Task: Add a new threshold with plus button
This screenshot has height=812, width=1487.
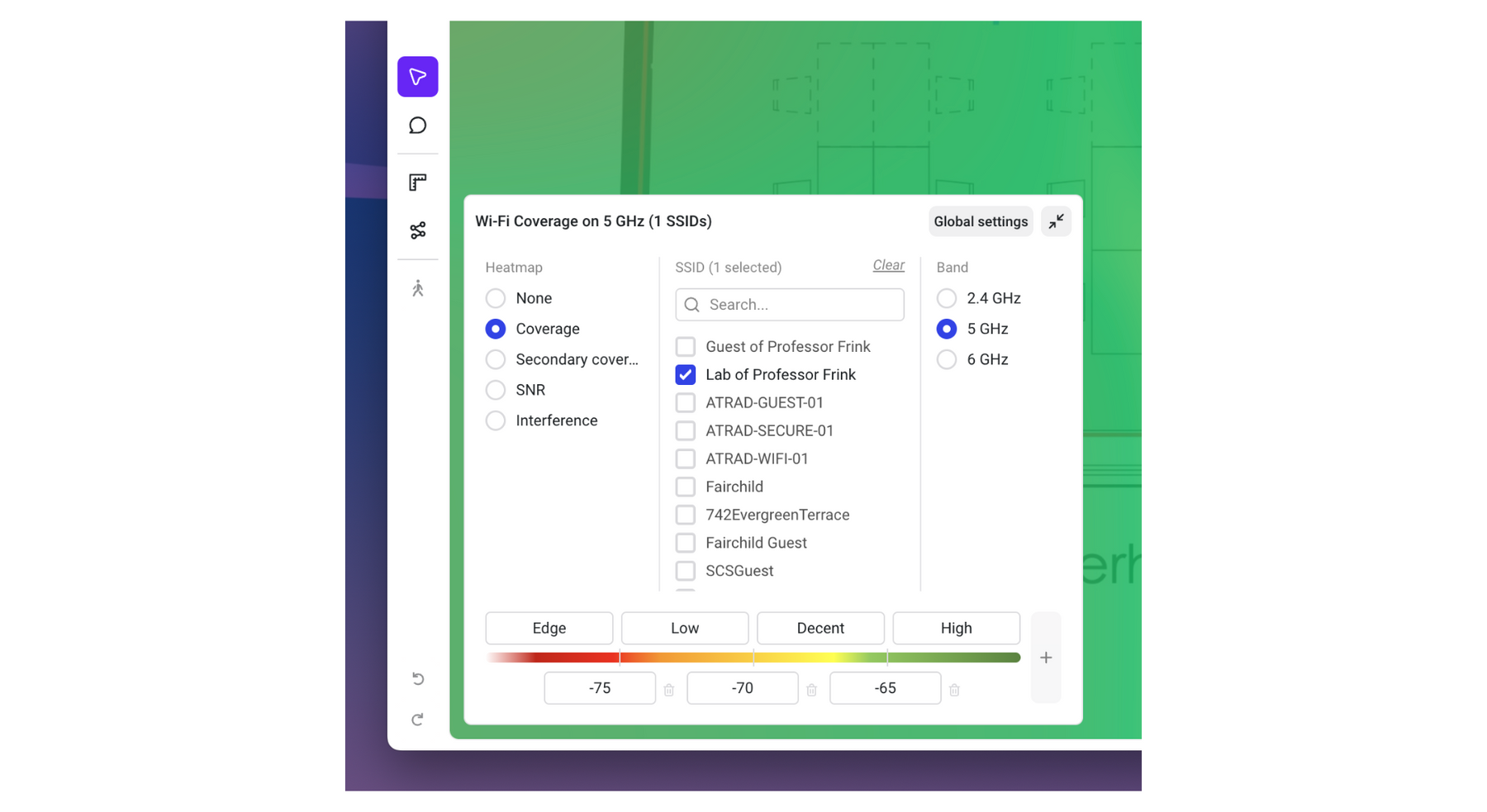Action: tap(1045, 658)
